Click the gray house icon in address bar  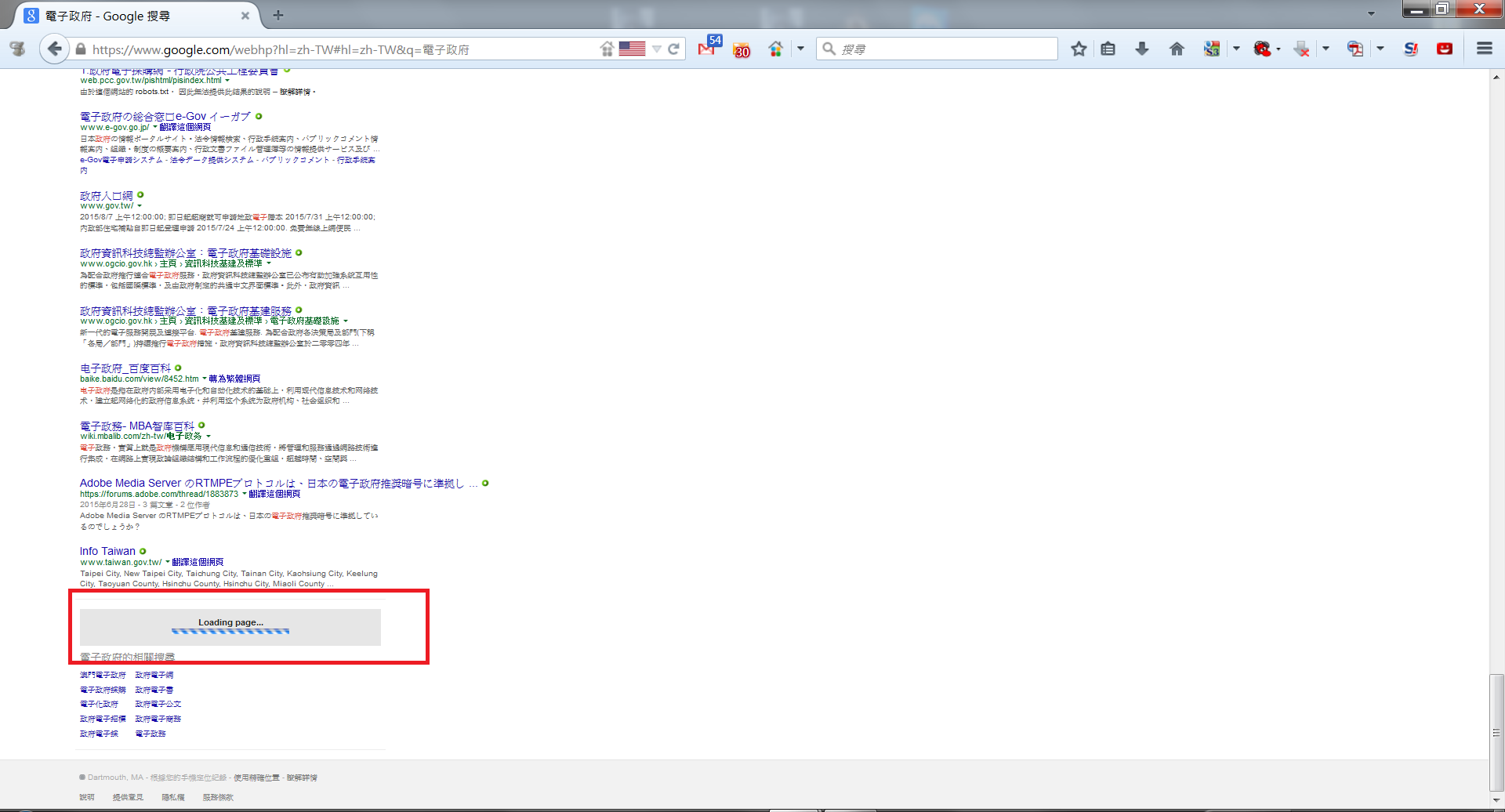[x=607, y=49]
